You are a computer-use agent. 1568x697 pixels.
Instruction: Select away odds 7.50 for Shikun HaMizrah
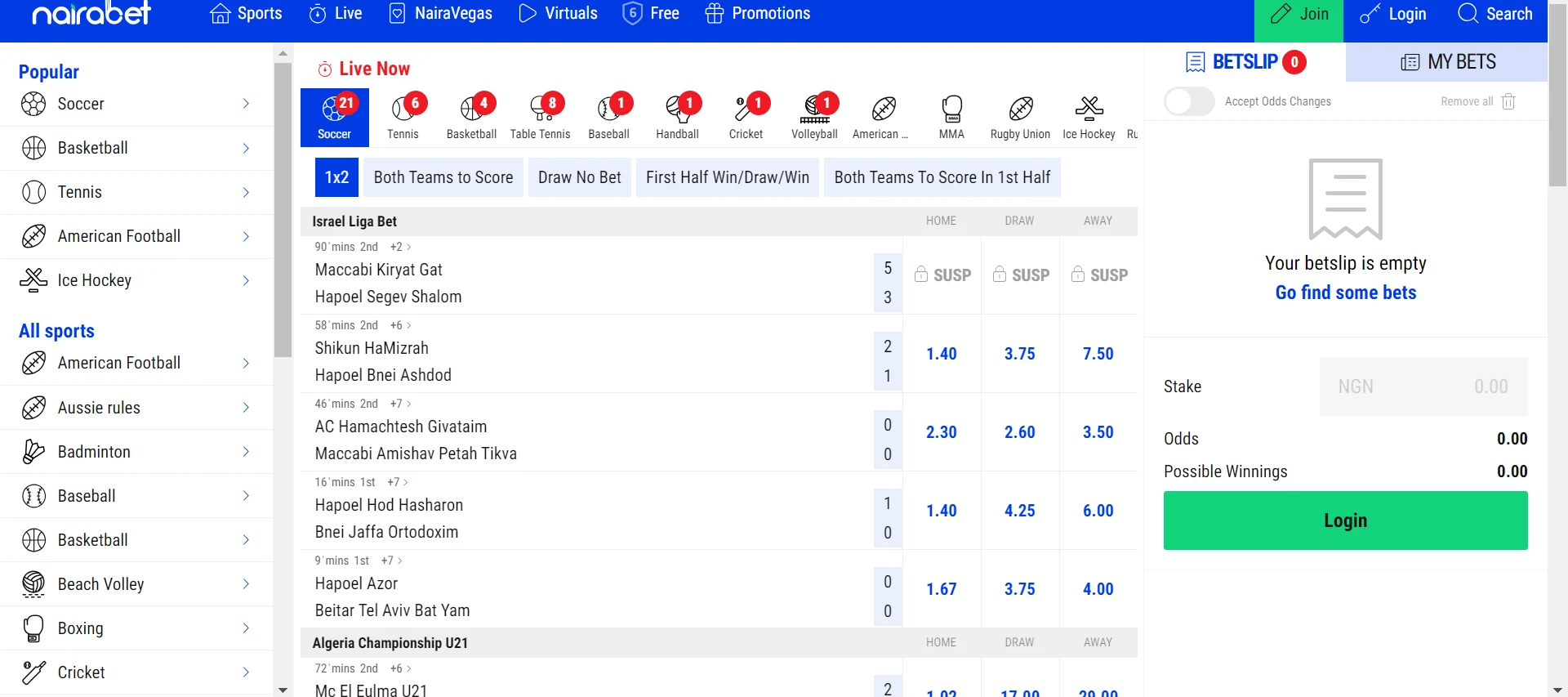(x=1098, y=354)
